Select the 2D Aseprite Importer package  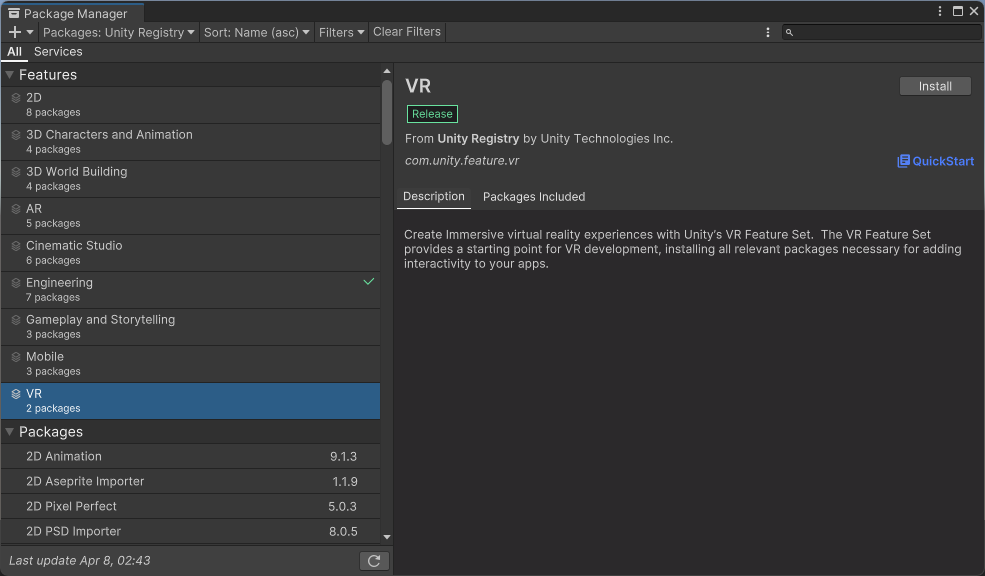(x=190, y=482)
